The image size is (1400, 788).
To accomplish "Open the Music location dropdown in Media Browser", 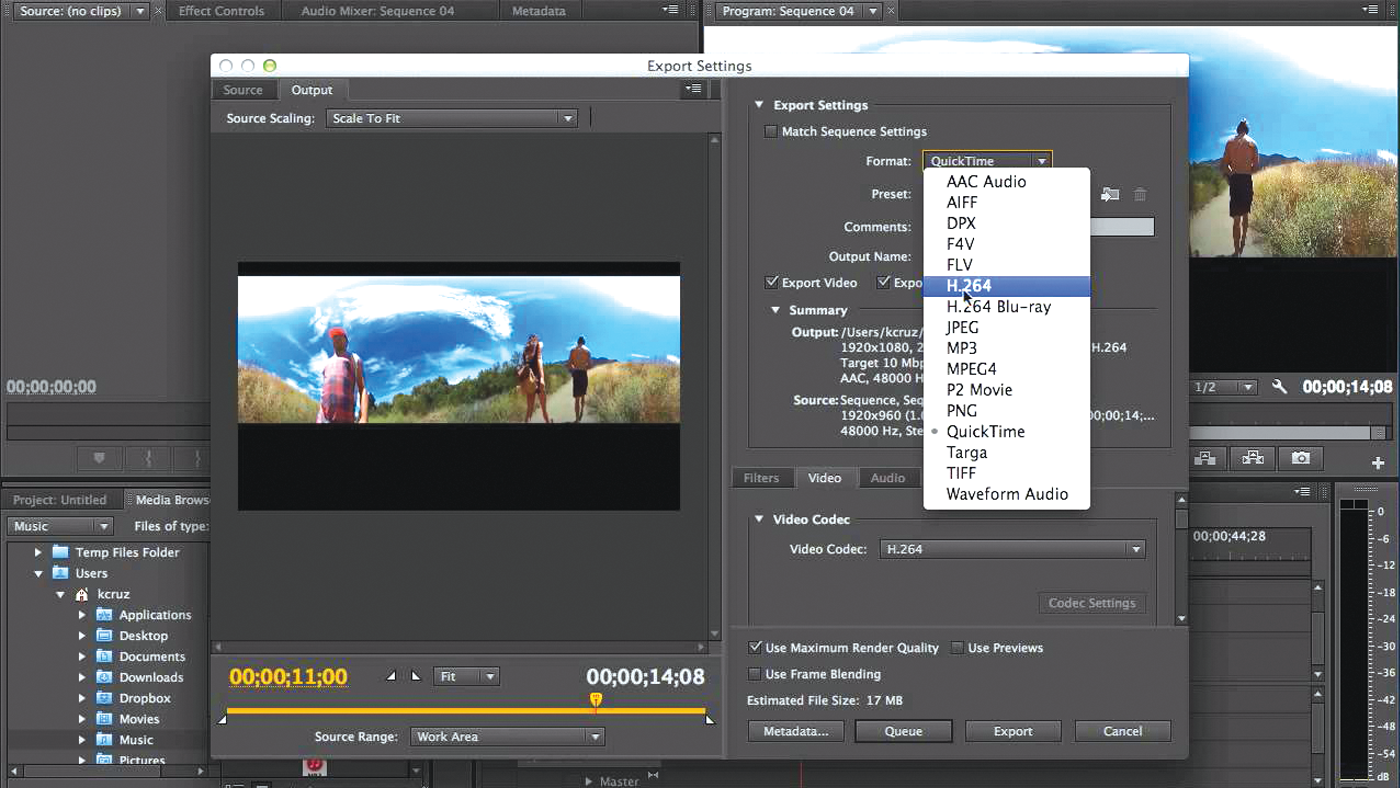I will point(60,526).
